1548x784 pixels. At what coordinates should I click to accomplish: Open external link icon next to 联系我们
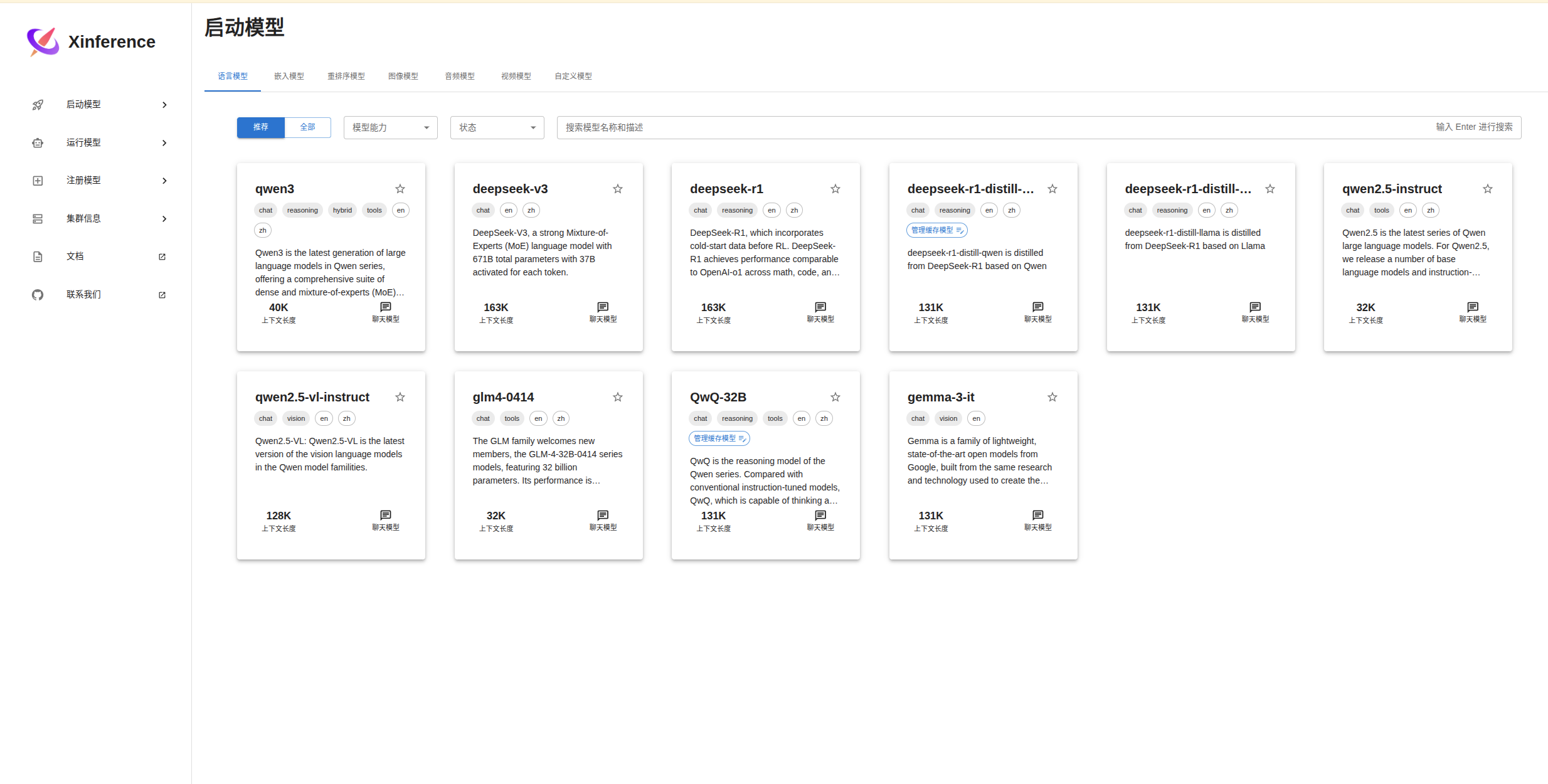click(x=162, y=295)
